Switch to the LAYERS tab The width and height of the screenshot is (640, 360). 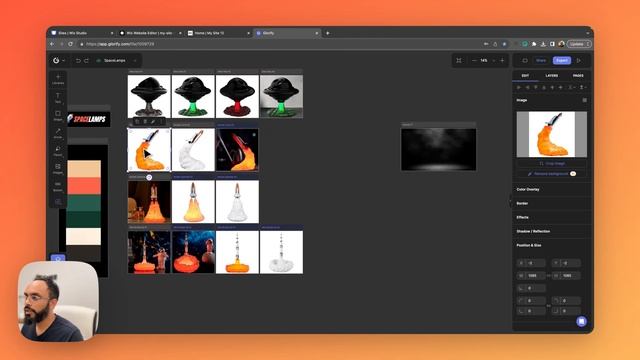(552, 76)
